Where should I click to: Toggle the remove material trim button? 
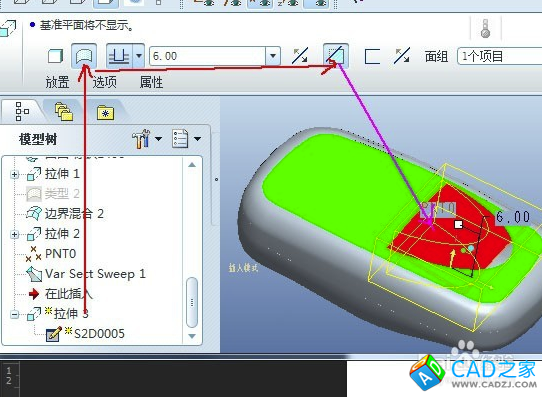click(336, 56)
